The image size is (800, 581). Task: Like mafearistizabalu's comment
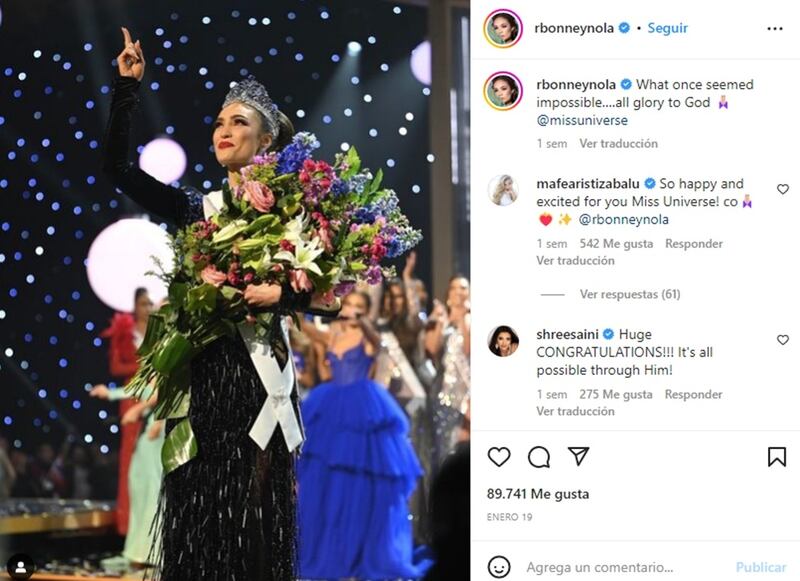[x=783, y=189]
